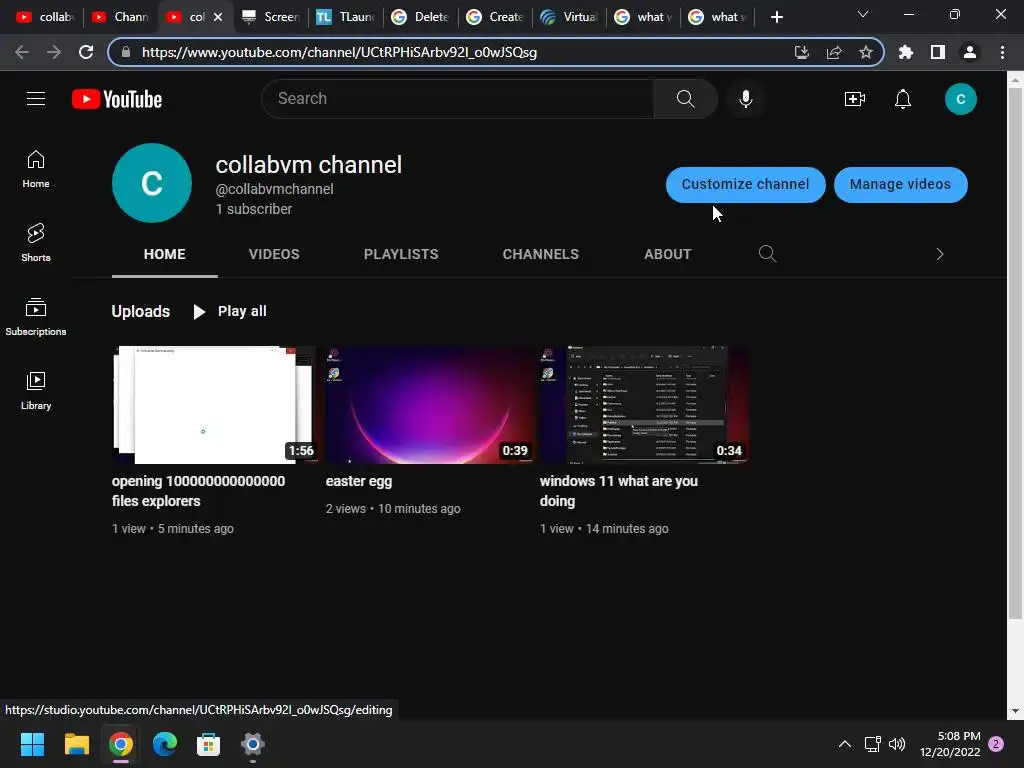Open the notification count badge in the tray

996,744
